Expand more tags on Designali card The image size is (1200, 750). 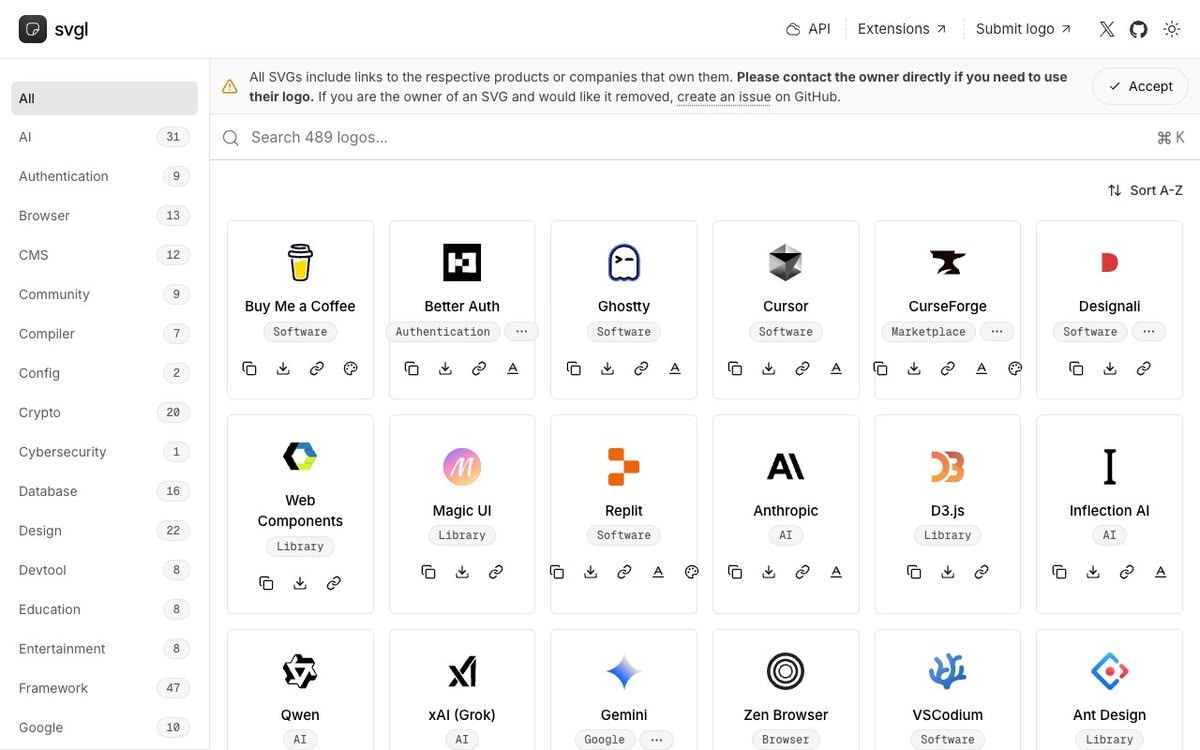(x=1149, y=332)
